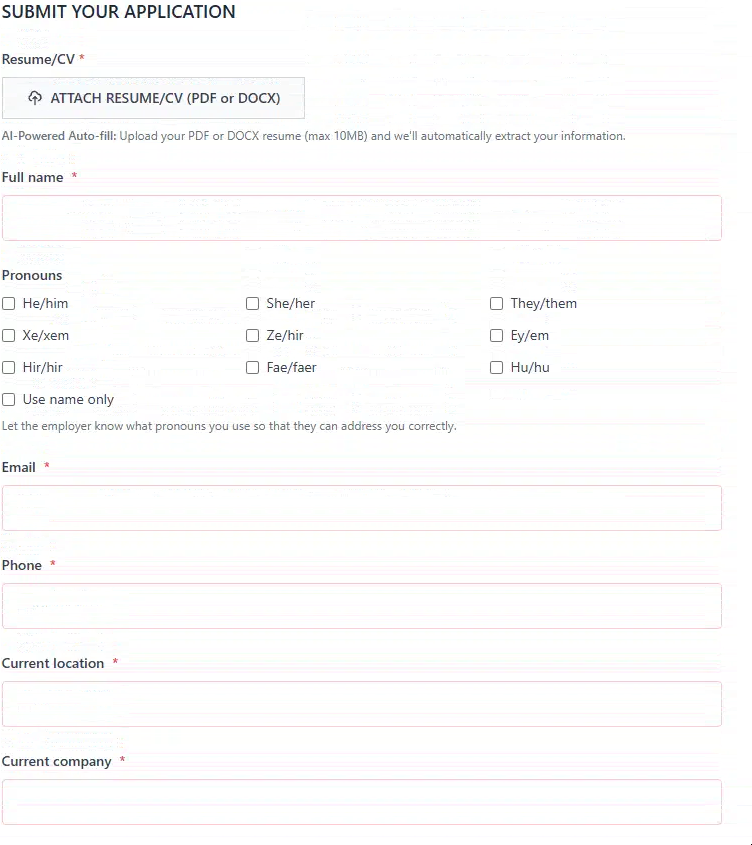Toggle the Ey/em checkbox

[x=497, y=336]
